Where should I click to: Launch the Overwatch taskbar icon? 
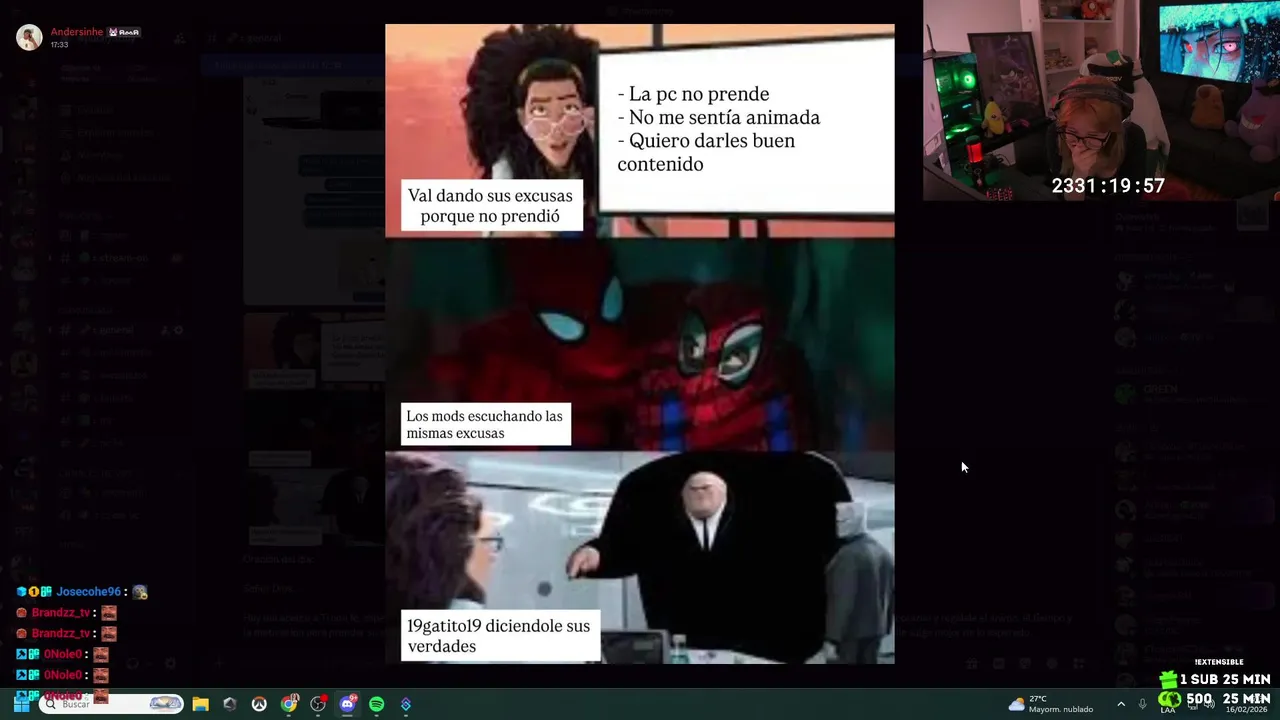pyautogui.click(x=259, y=704)
